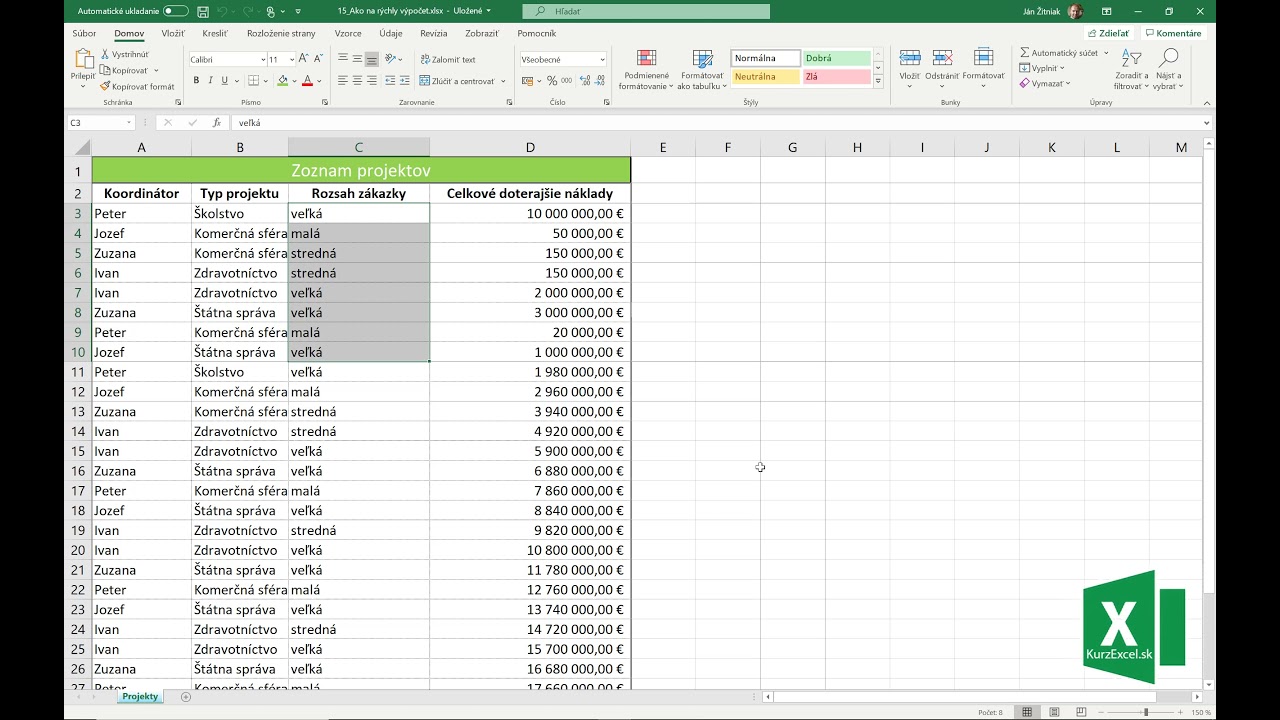Expand the cell styles gallery

(878, 80)
